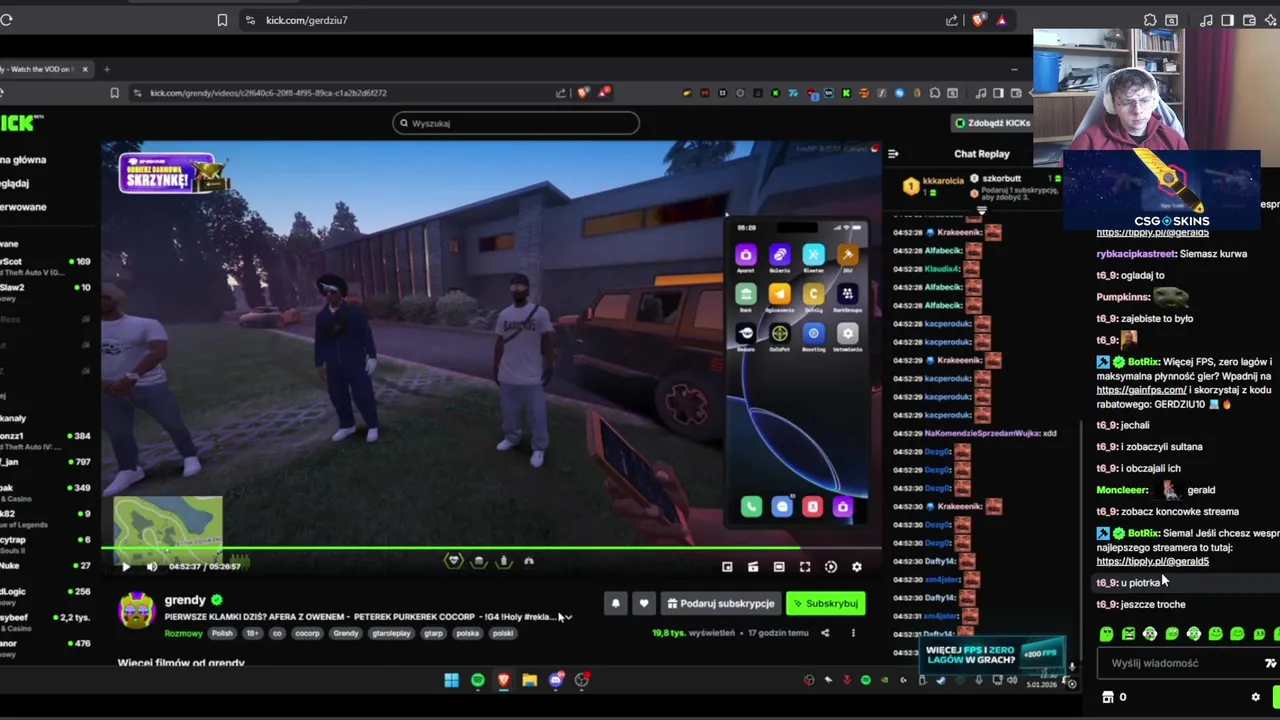Open Strona główna in Kick sidebar
The width and height of the screenshot is (1280, 720).
click(22, 160)
